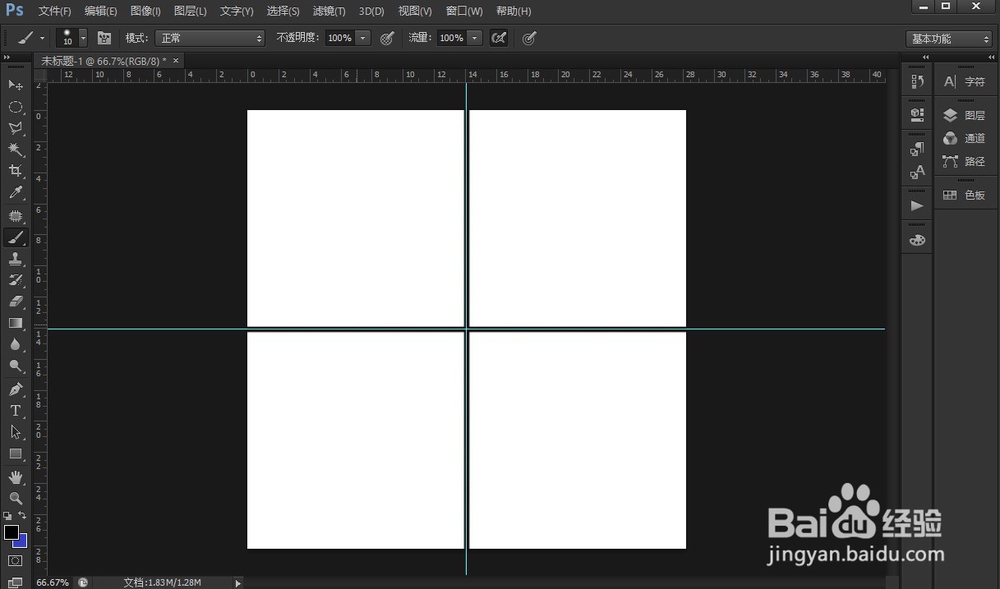The height and width of the screenshot is (589, 1000).
Task: Open the brush size preset dropdown
Action: click(x=83, y=38)
